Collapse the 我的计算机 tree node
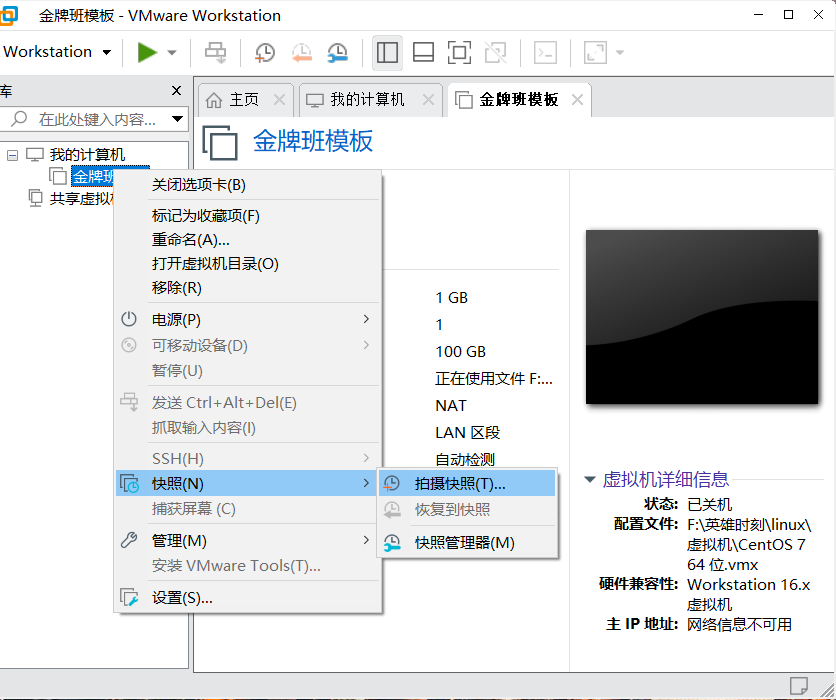This screenshot has height=700, width=836. click(12, 155)
